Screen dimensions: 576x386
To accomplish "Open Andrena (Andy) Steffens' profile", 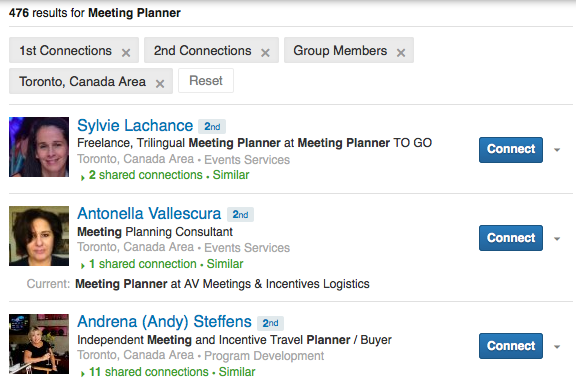I will [x=164, y=322].
